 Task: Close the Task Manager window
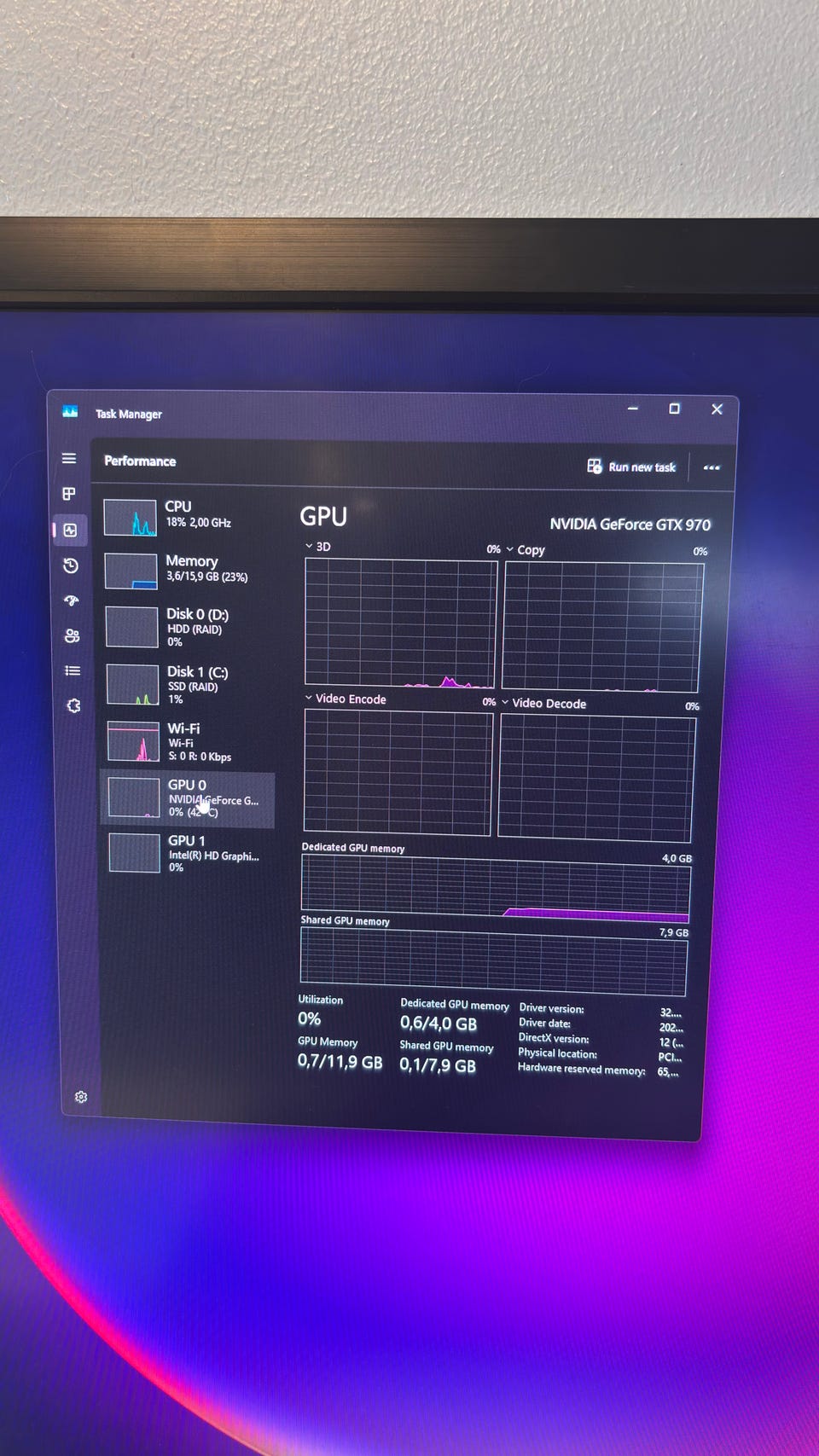point(717,409)
